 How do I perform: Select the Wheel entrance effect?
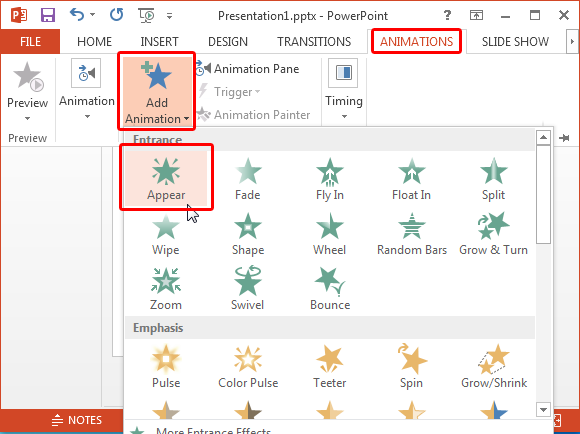[330, 233]
